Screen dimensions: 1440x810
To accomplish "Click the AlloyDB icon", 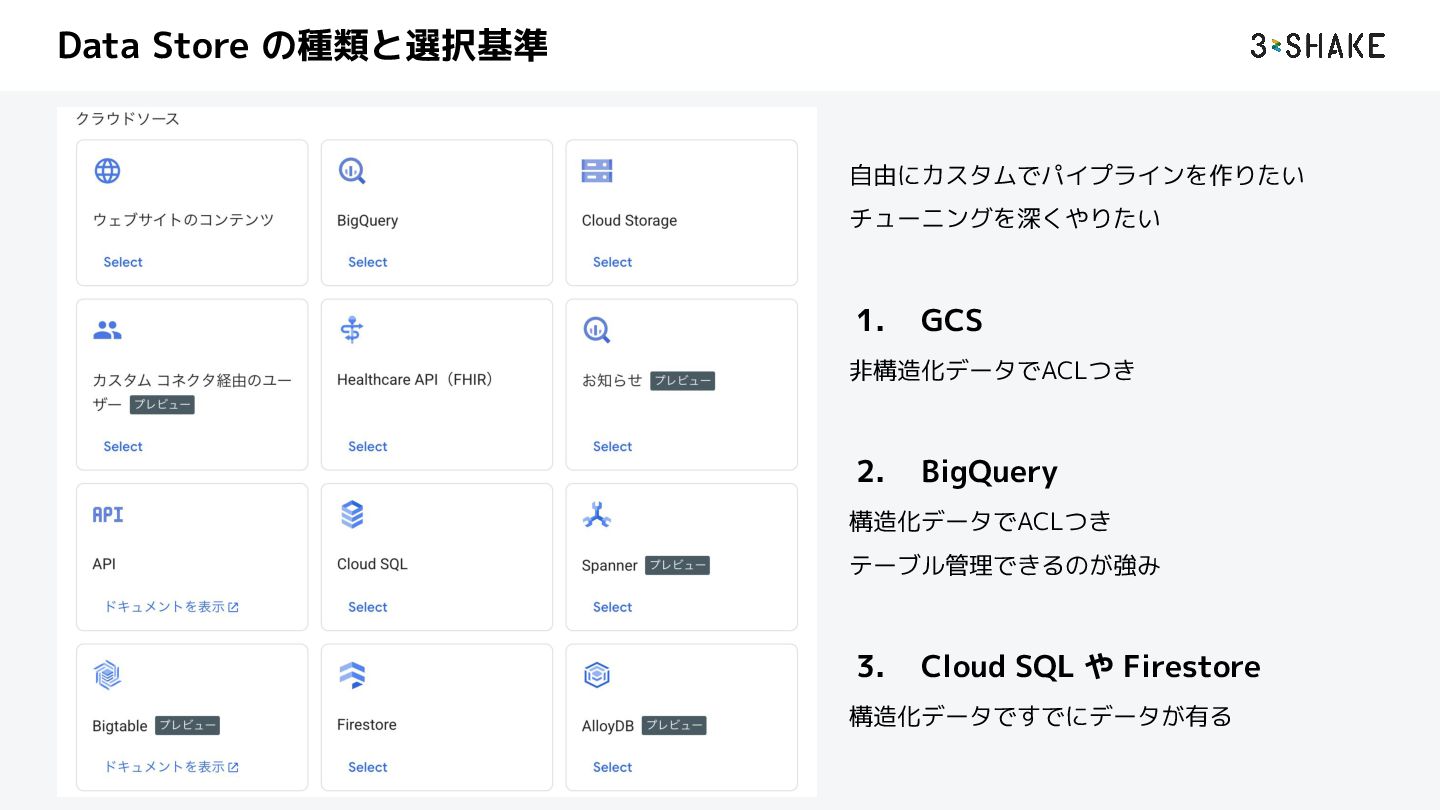I will pos(597,675).
